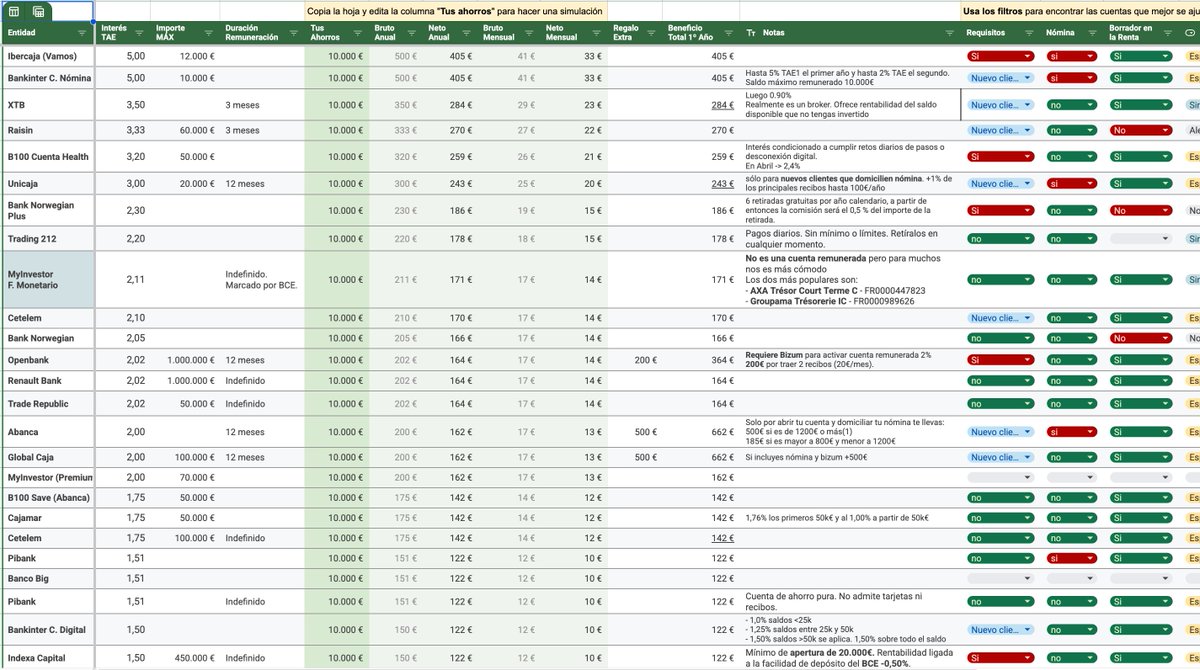Open the table view icon at top-left
Image resolution: width=1200 pixels, height=670 pixels.
[15, 11]
